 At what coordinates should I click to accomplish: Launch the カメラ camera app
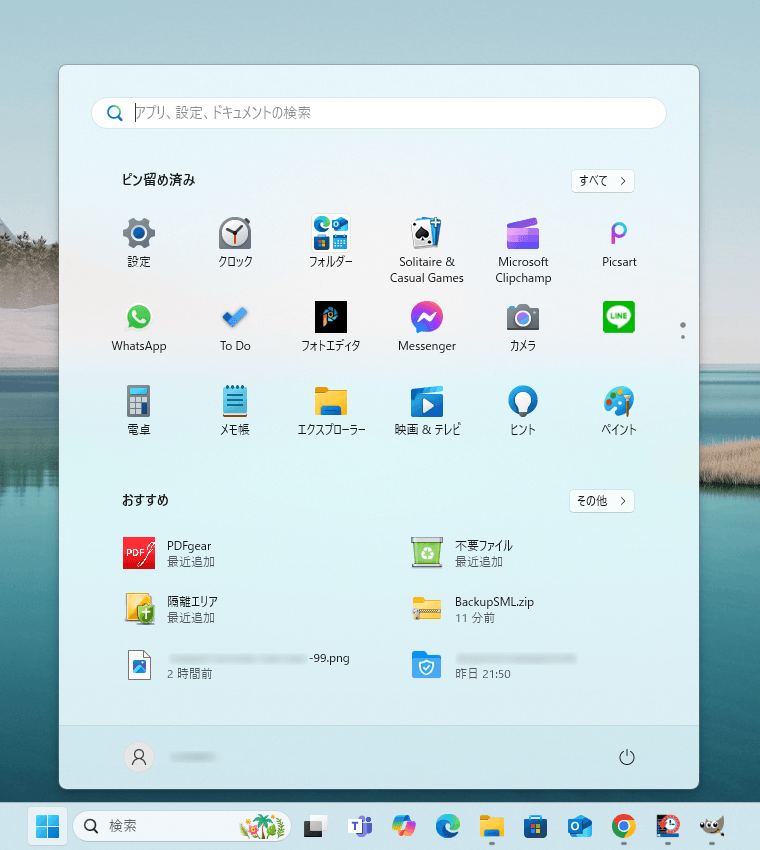point(523,326)
